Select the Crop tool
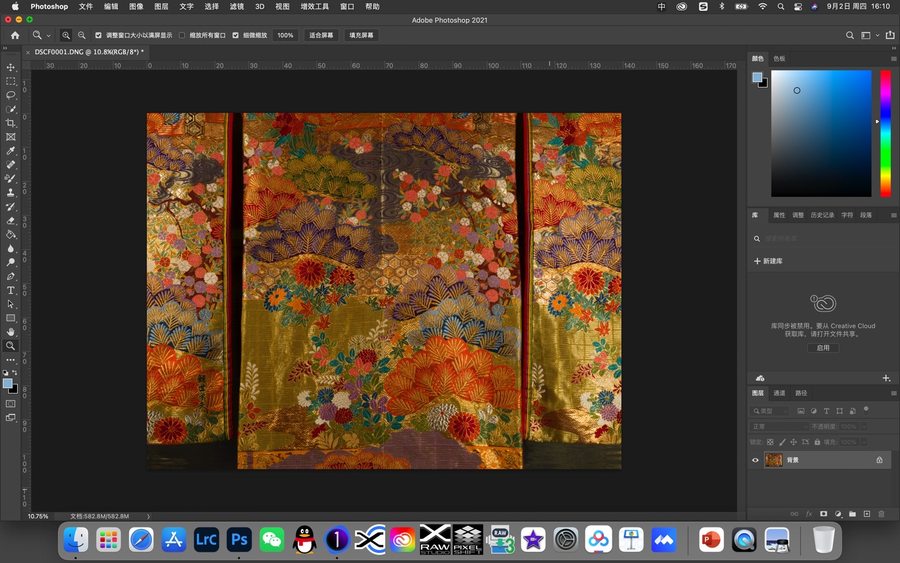Image resolution: width=900 pixels, height=563 pixels. click(11, 123)
